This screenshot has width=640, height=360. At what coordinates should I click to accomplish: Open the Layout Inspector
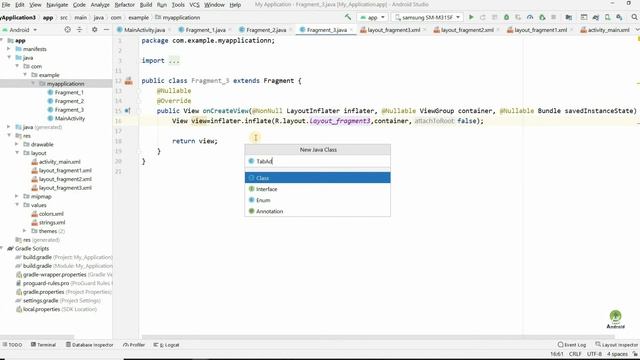coord(617,344)
